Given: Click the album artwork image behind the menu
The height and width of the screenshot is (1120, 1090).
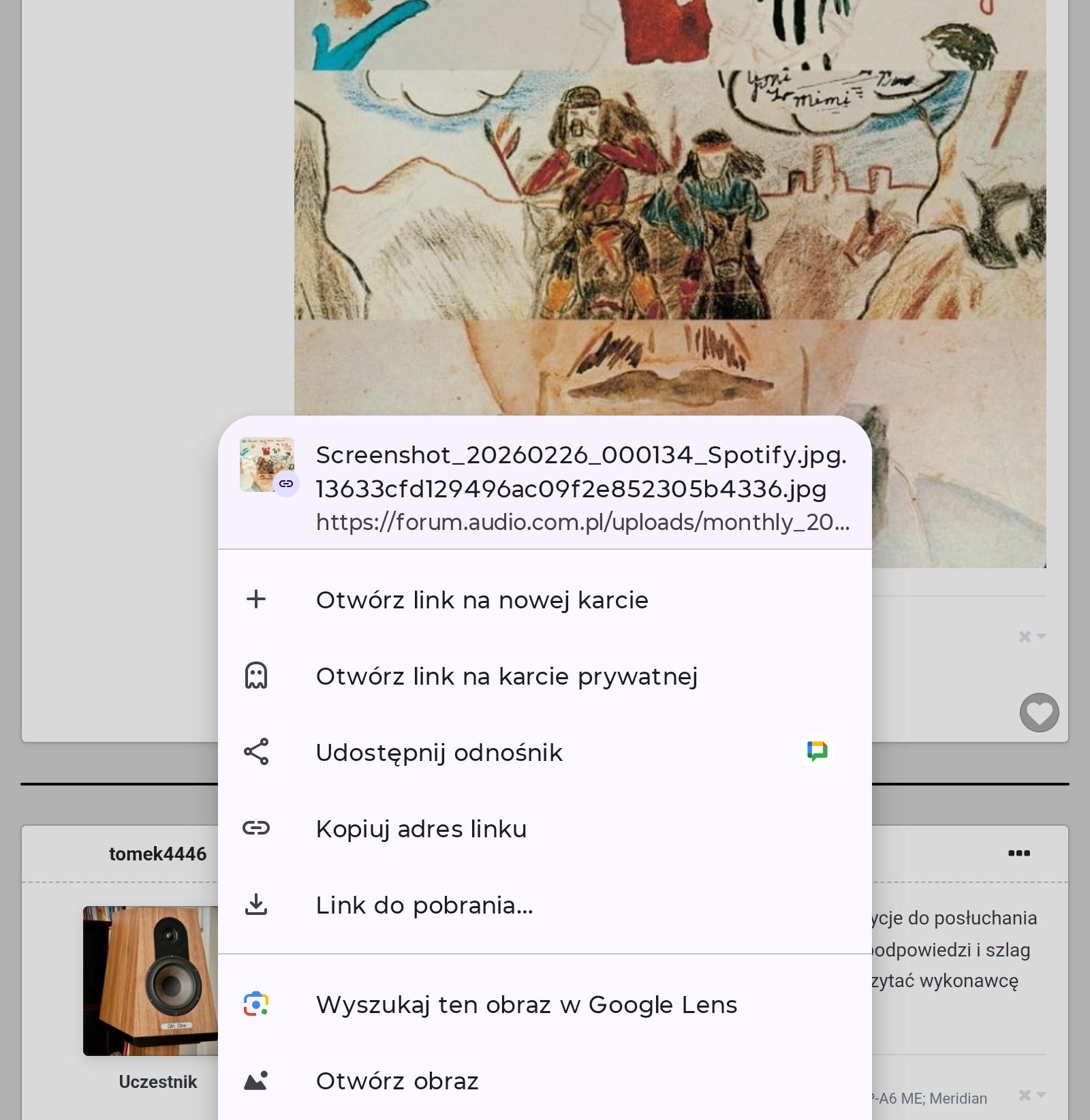Looking at the screenshot, I should click(670, 204).
